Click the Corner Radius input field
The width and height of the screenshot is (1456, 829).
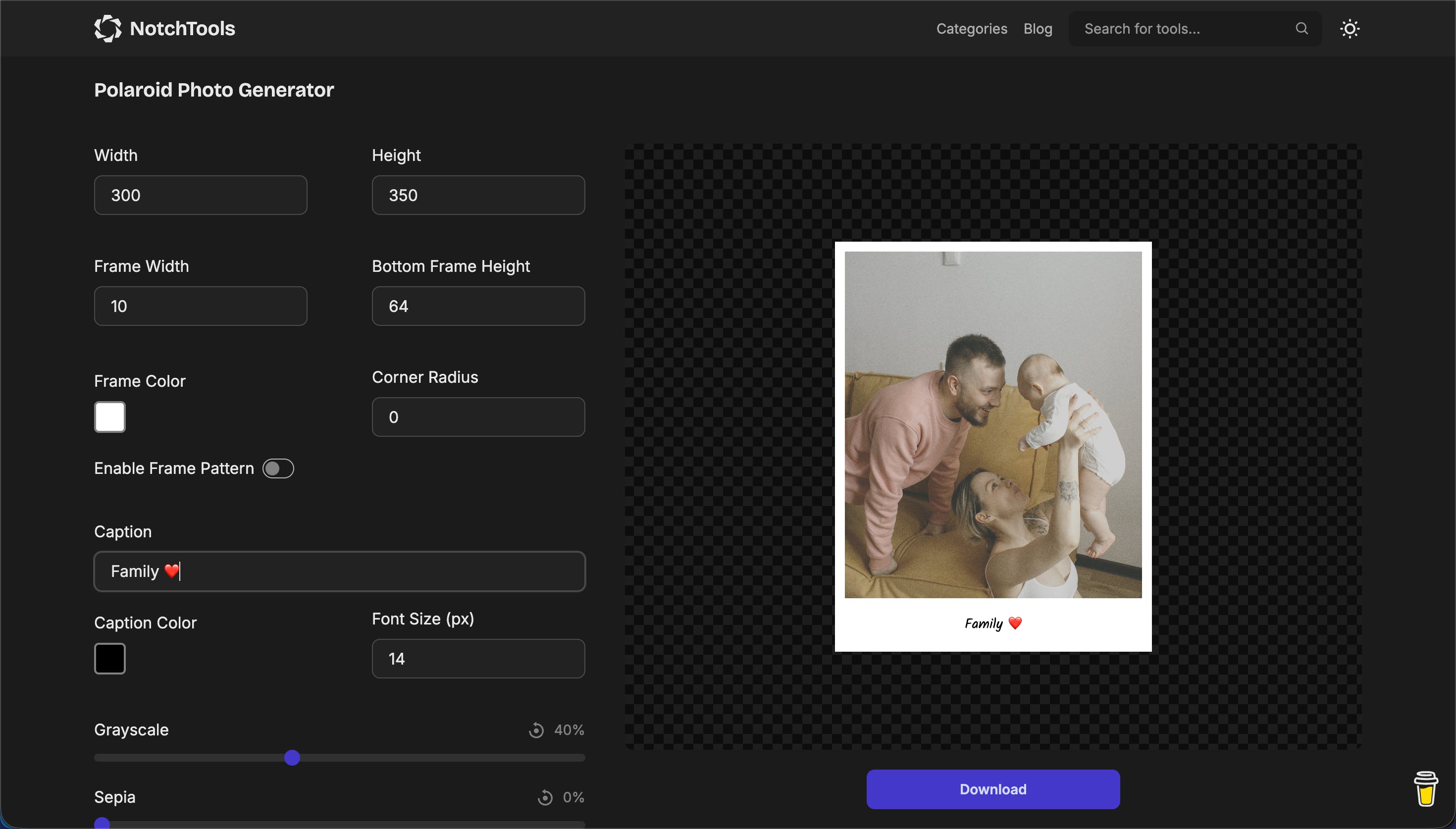click(477, 417)
